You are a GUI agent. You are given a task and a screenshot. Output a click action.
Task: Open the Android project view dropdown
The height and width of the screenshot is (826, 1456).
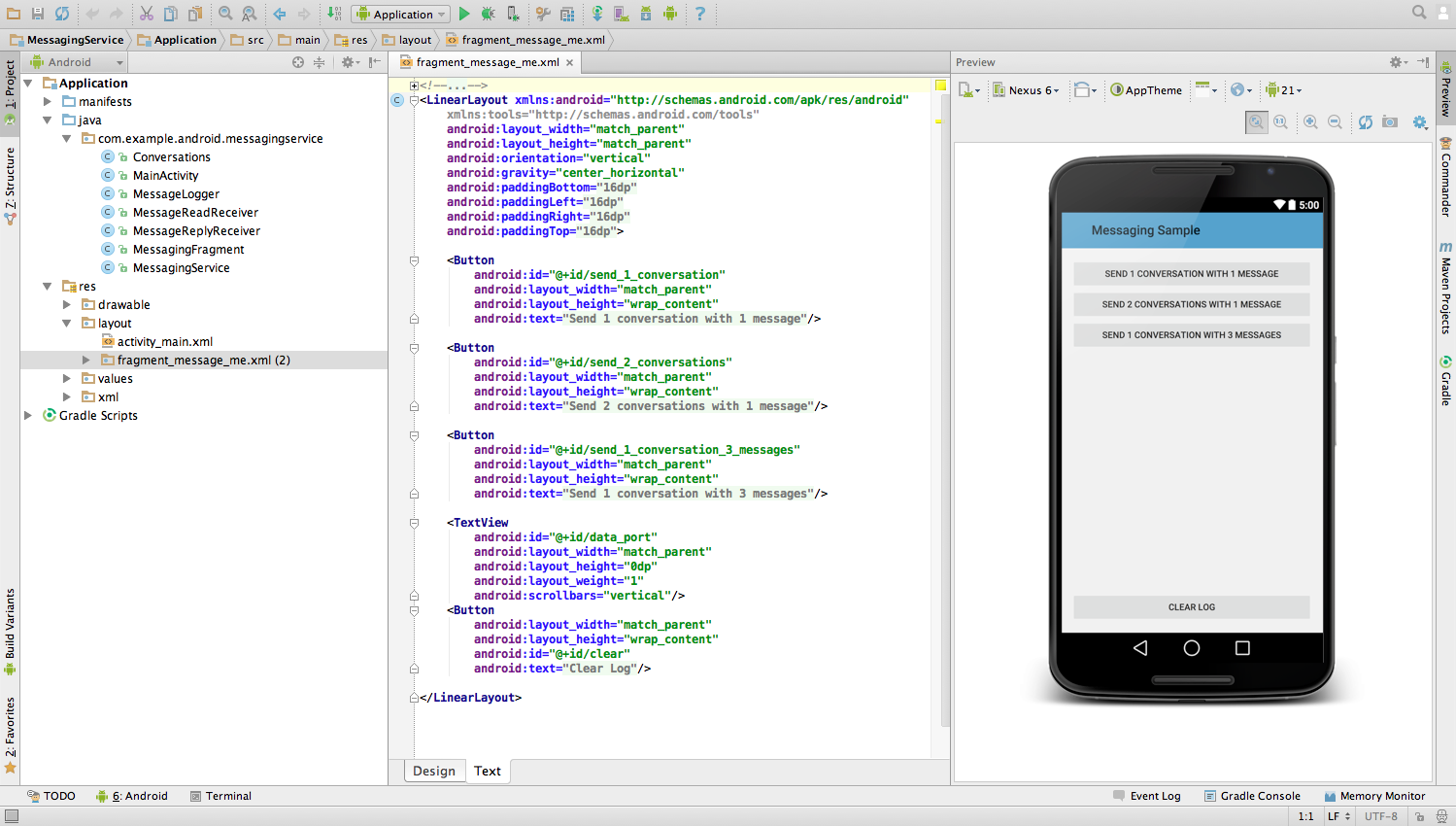coord(78,62)
